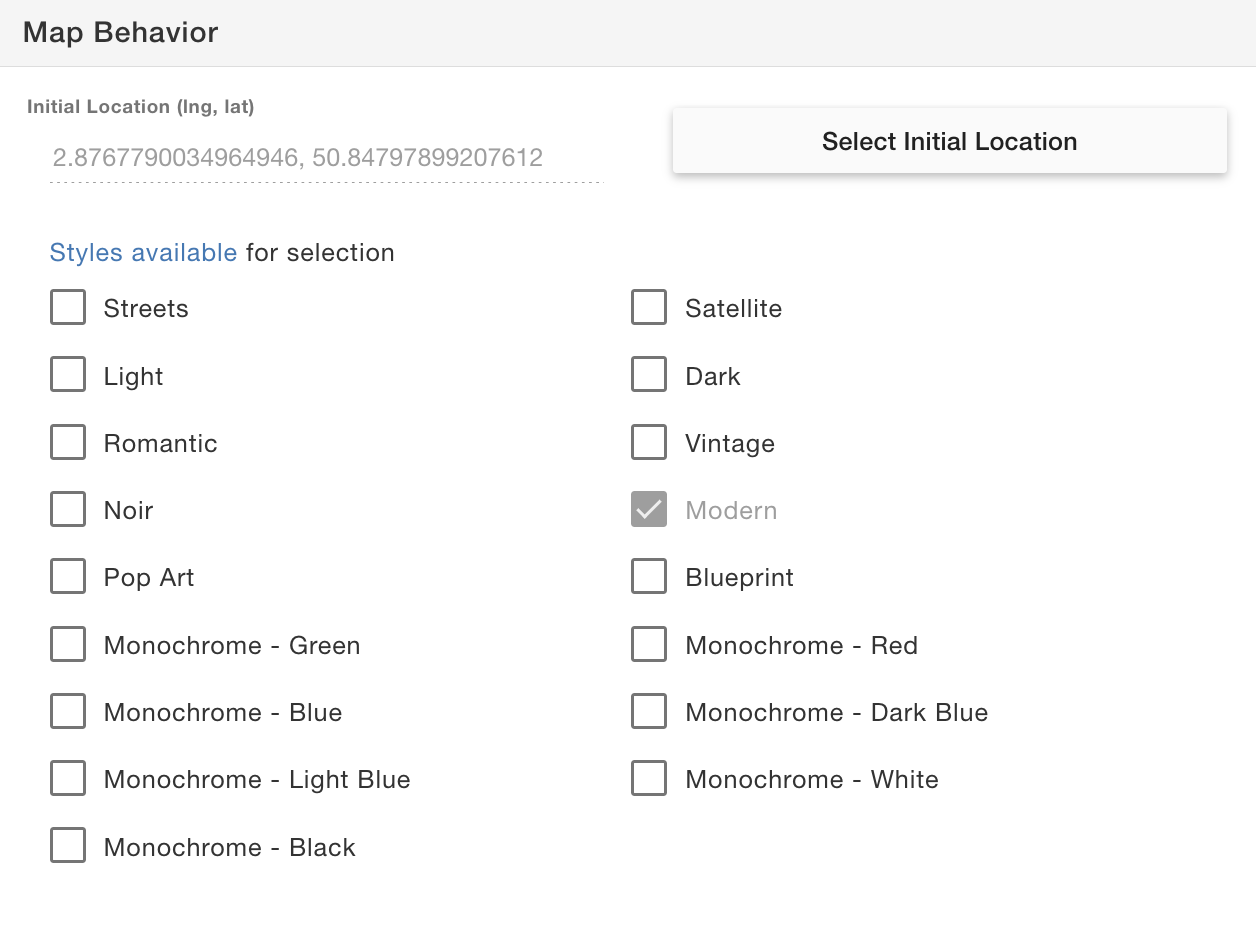Check the Monochrome - White option
The height and width of the screenshot is (938, 1256).
[649, 779]
